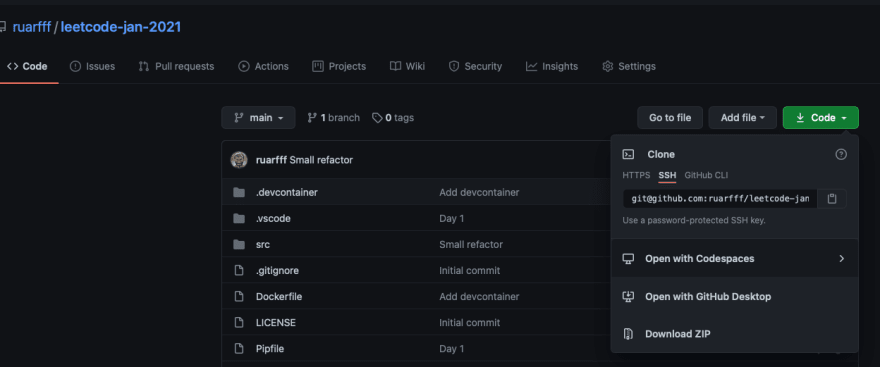Switch clone method to HTTPS

636,175
